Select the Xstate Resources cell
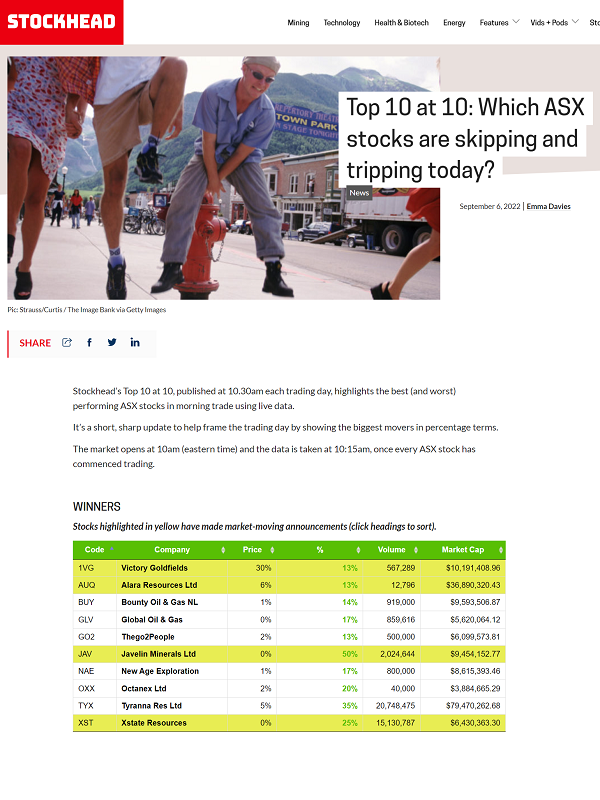This screenshot has height=800, width=600. click(x=172, y=723)
